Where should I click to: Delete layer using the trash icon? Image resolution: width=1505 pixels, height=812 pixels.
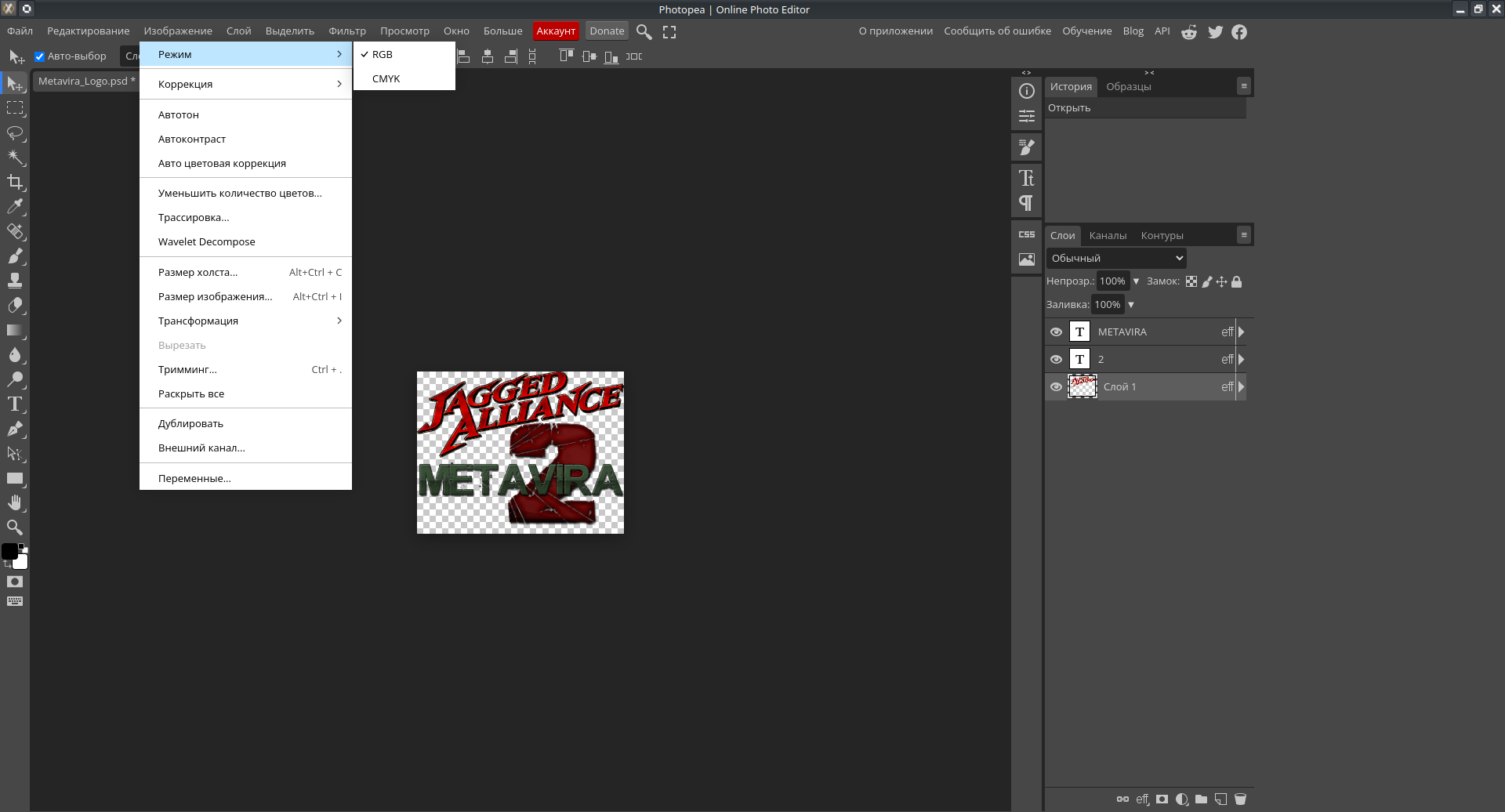point(1240,799)
